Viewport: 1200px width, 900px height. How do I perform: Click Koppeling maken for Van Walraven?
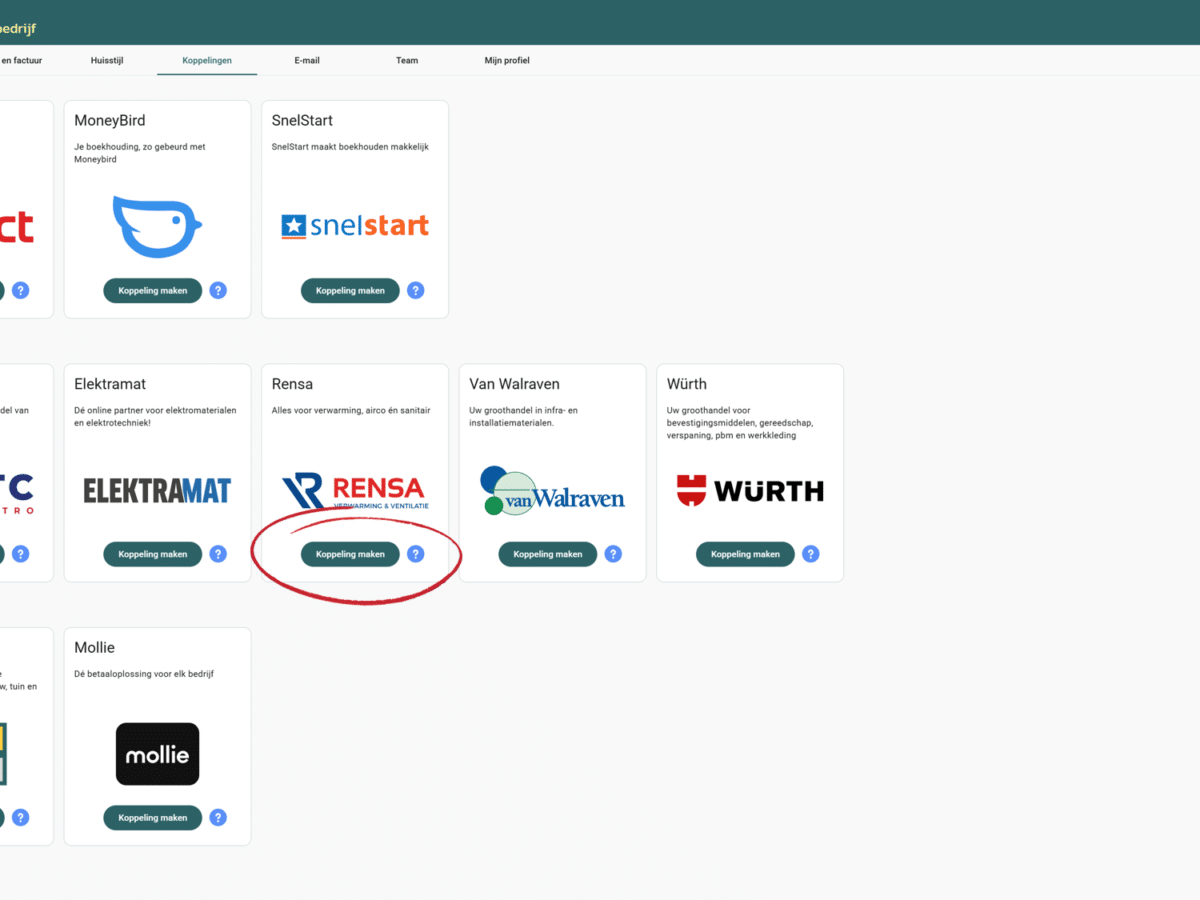(x=548, y=554)
